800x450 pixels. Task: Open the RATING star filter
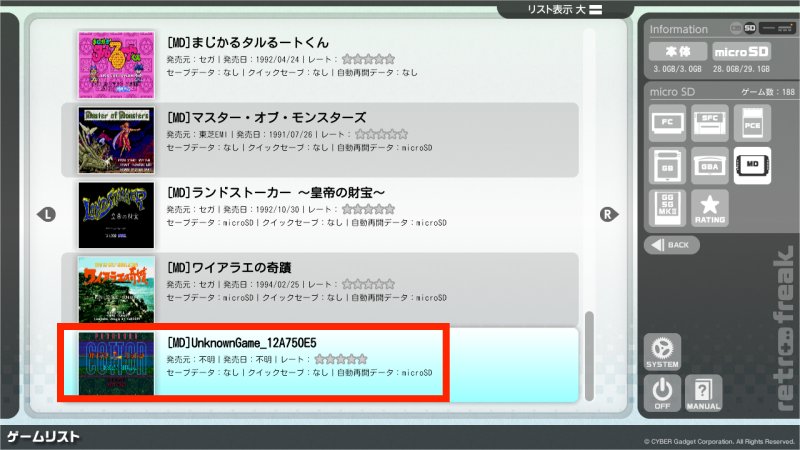710,208
